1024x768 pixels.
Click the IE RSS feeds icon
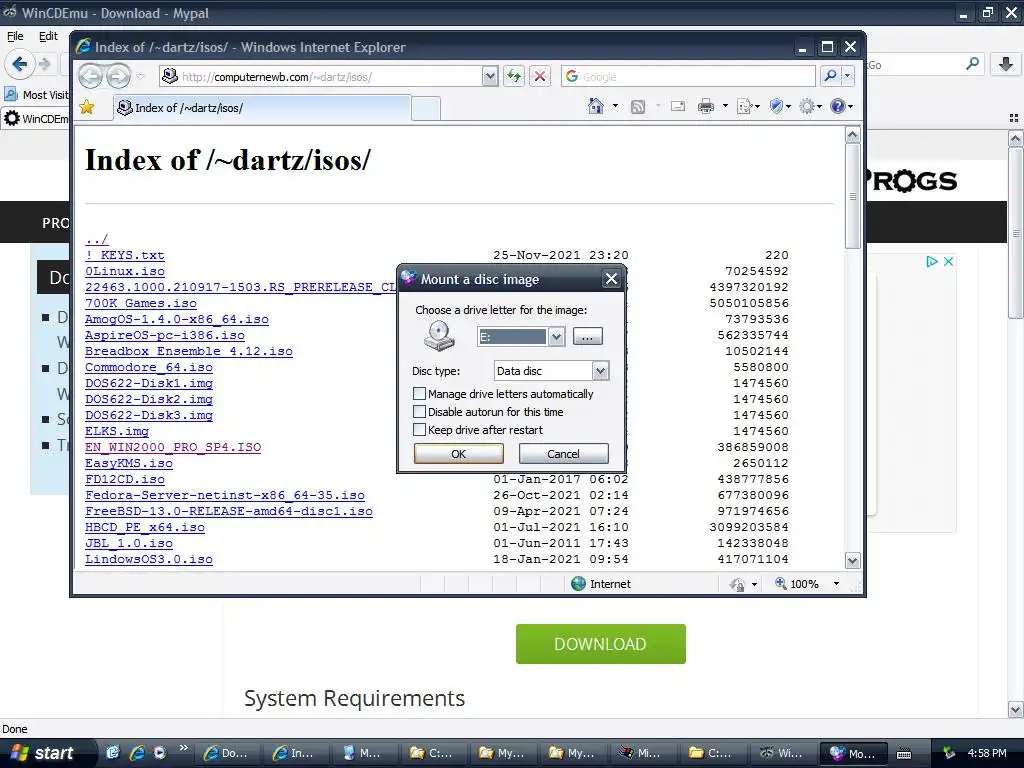(x=638, y=106)
